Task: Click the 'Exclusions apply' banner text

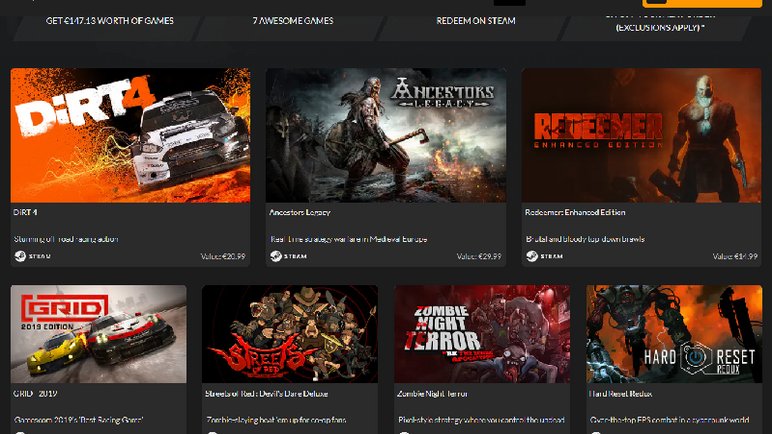Action: 660,28
